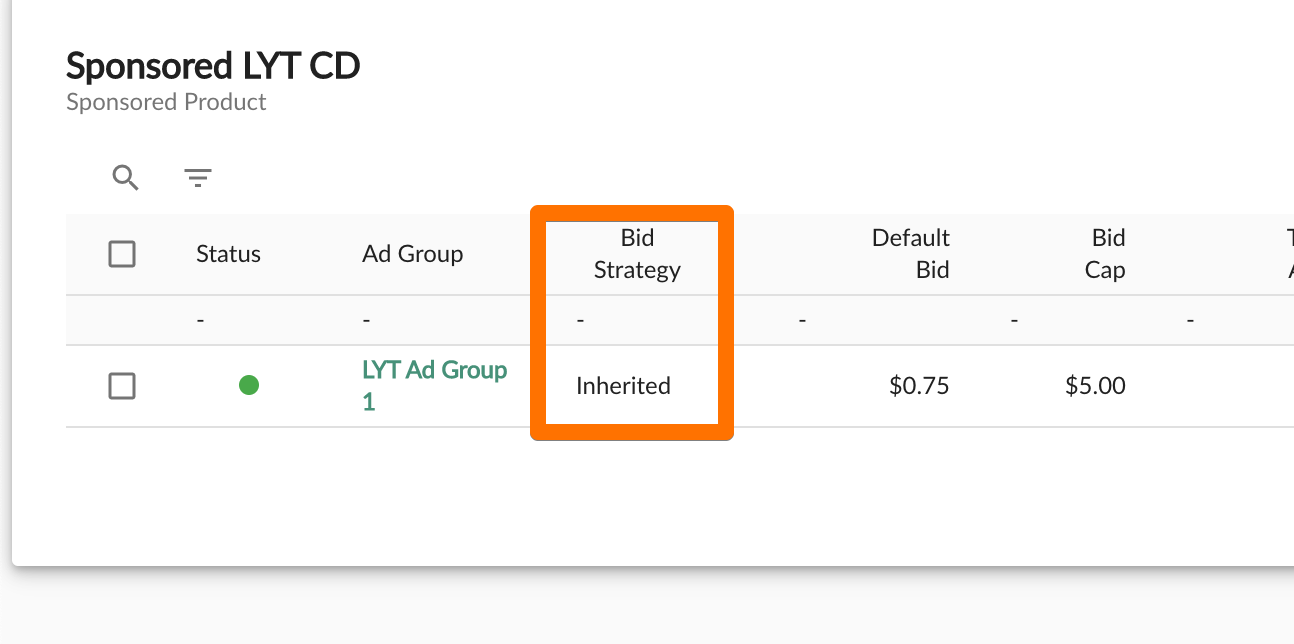Click the Sponsored LYT CD campaign title

point(213,66)
